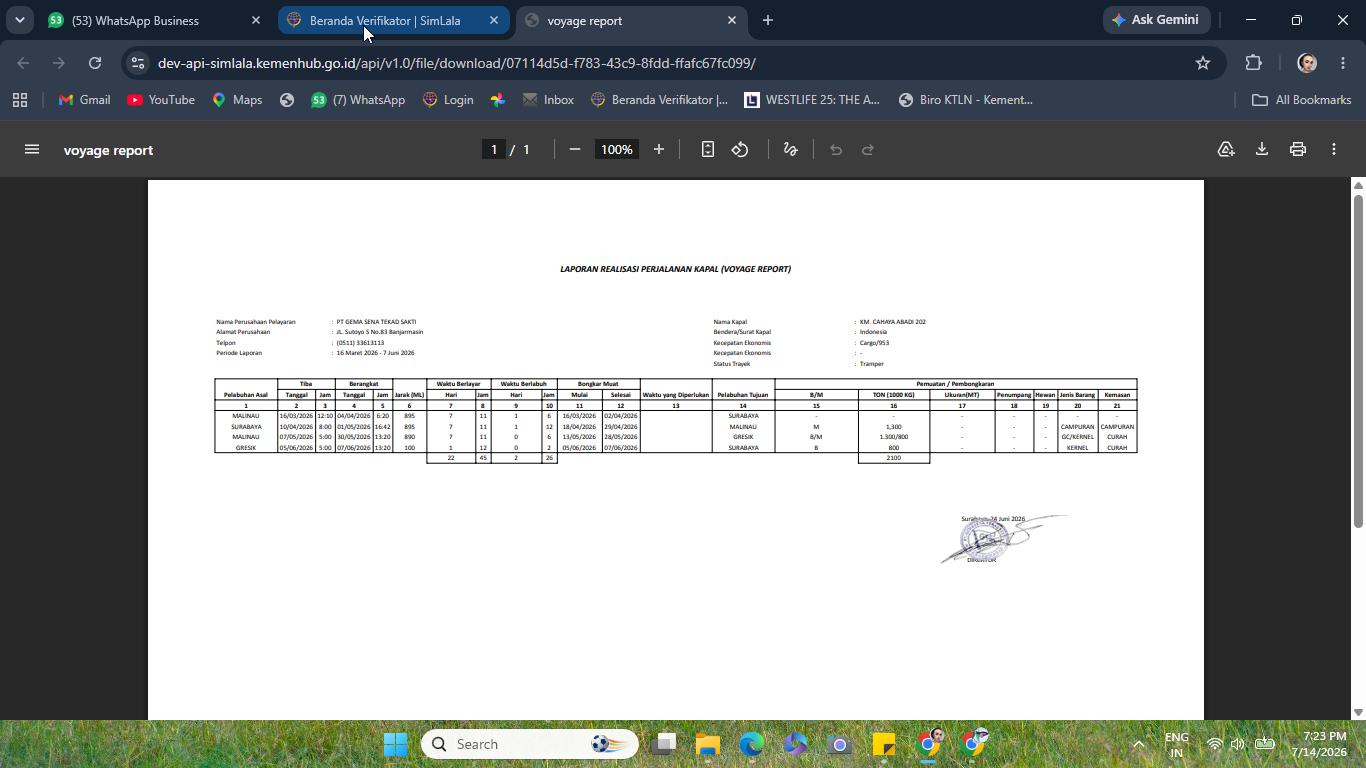Open the PDF viewer more actions menu

pyautogui.click(x=1334, y=150)
